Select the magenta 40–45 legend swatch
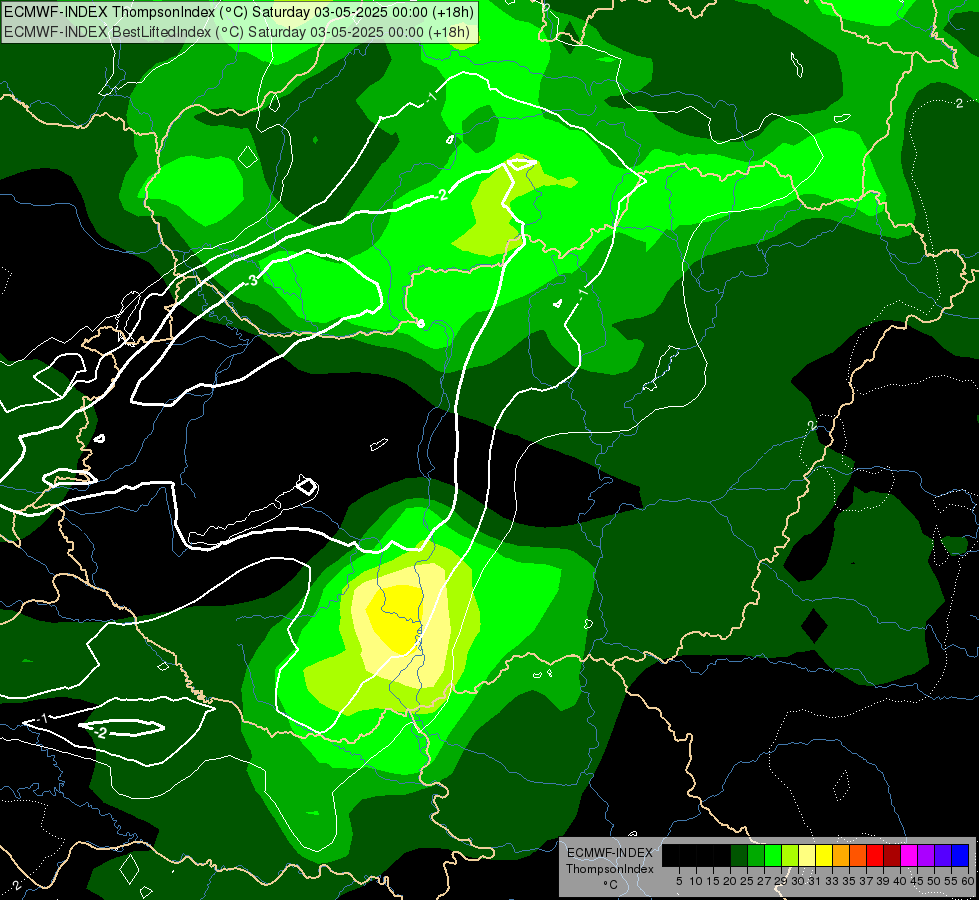 pyautogui.click(x=909, y=856)
